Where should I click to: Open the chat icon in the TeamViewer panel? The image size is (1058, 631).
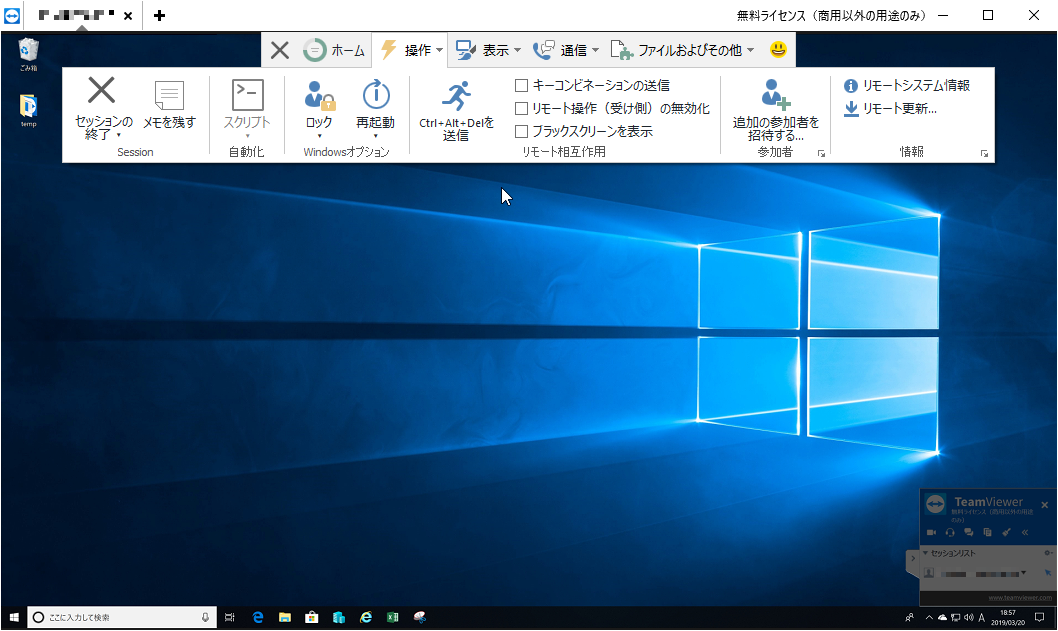tap(969, 533)
